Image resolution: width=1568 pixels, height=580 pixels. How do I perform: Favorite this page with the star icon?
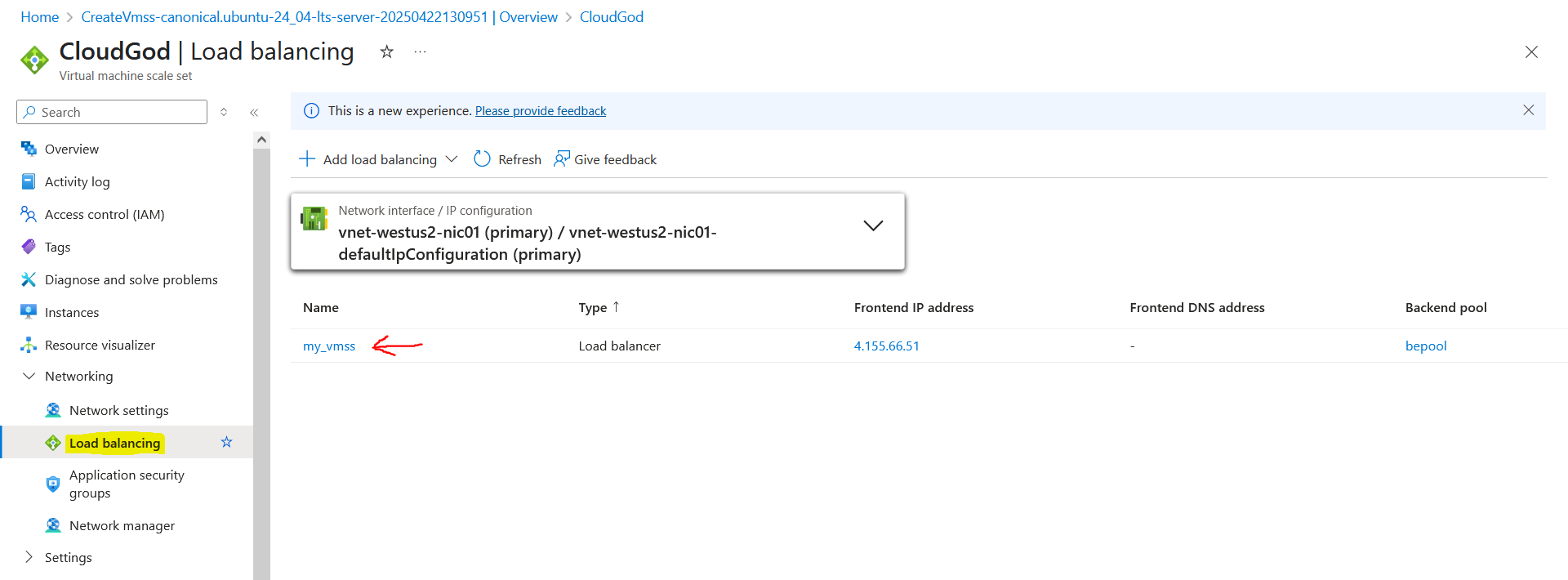point(387,51)
